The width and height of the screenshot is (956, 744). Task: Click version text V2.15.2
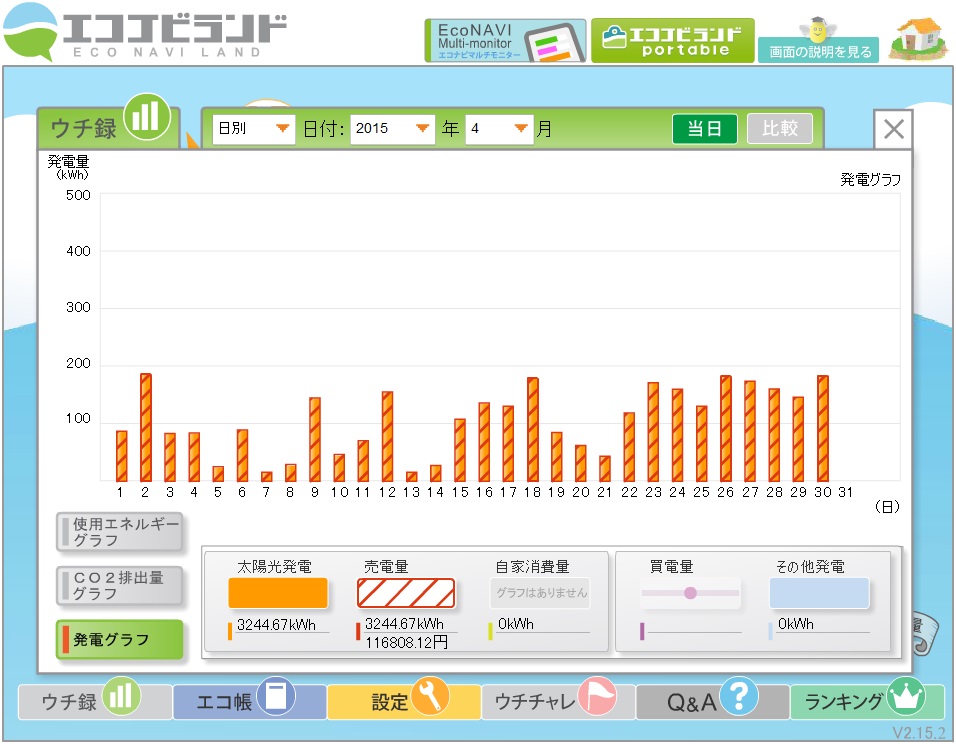coord(919,732)
